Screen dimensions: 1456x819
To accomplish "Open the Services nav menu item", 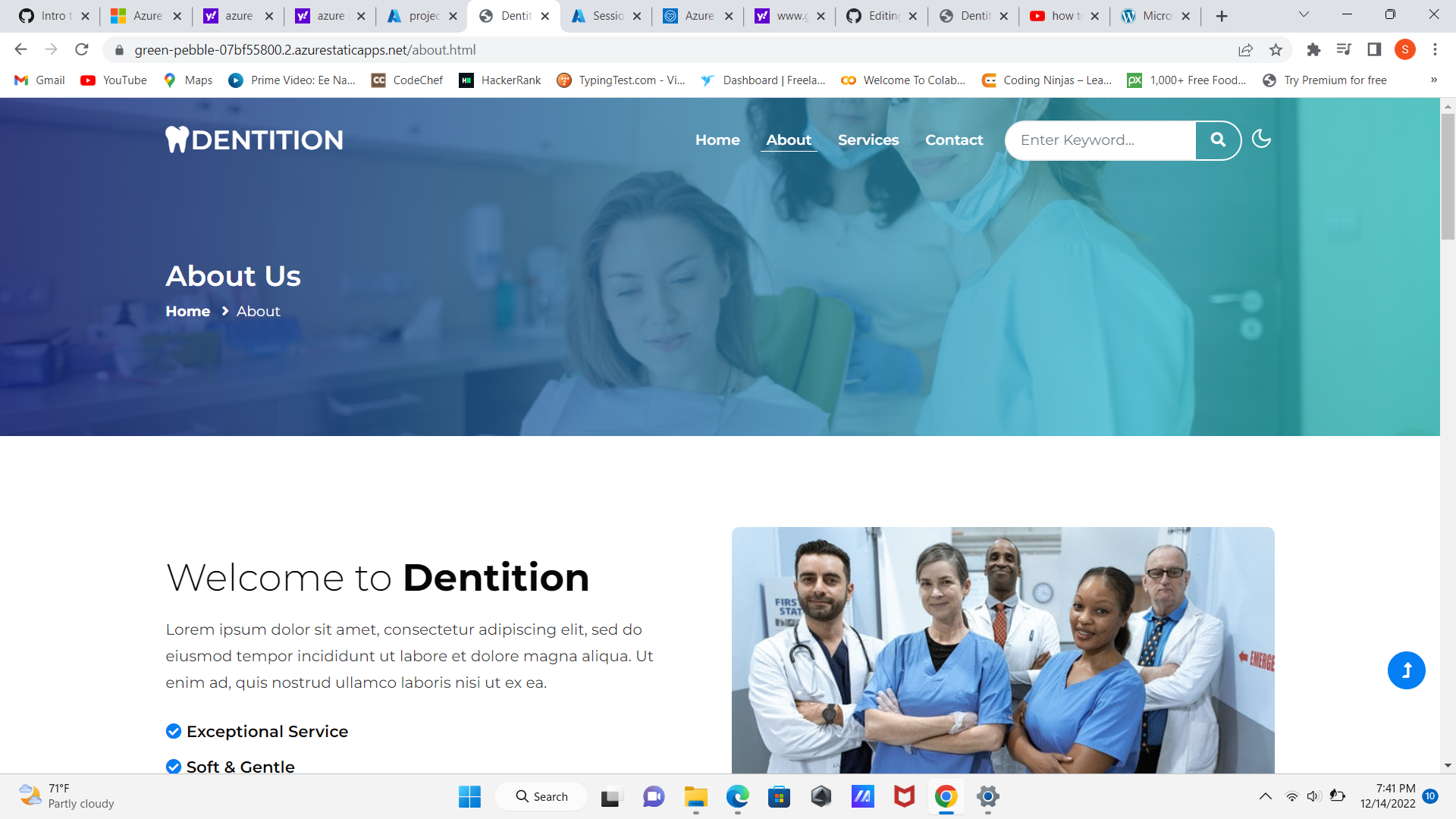I will point(868,140).
